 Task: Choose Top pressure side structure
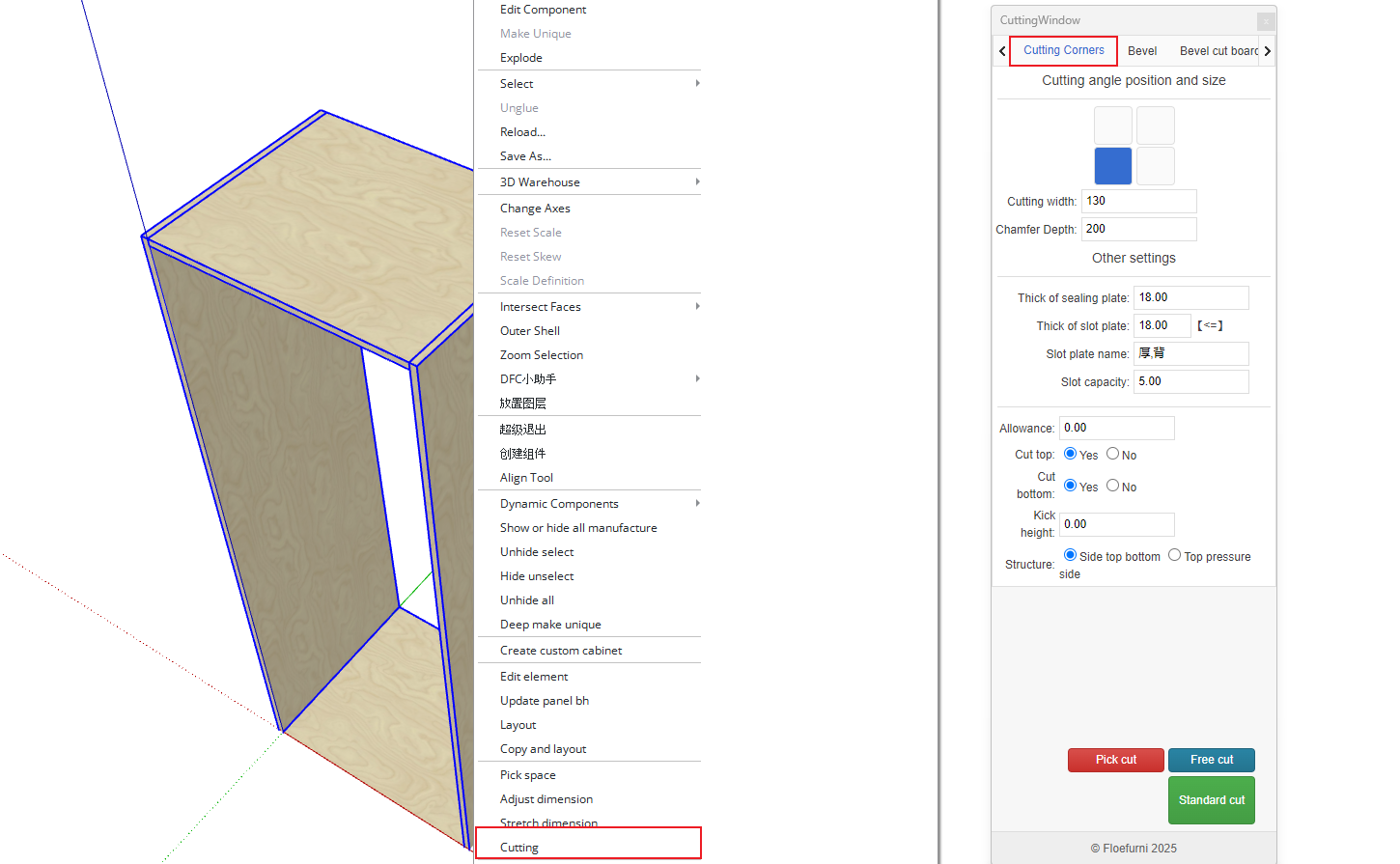pos(1174,555)
